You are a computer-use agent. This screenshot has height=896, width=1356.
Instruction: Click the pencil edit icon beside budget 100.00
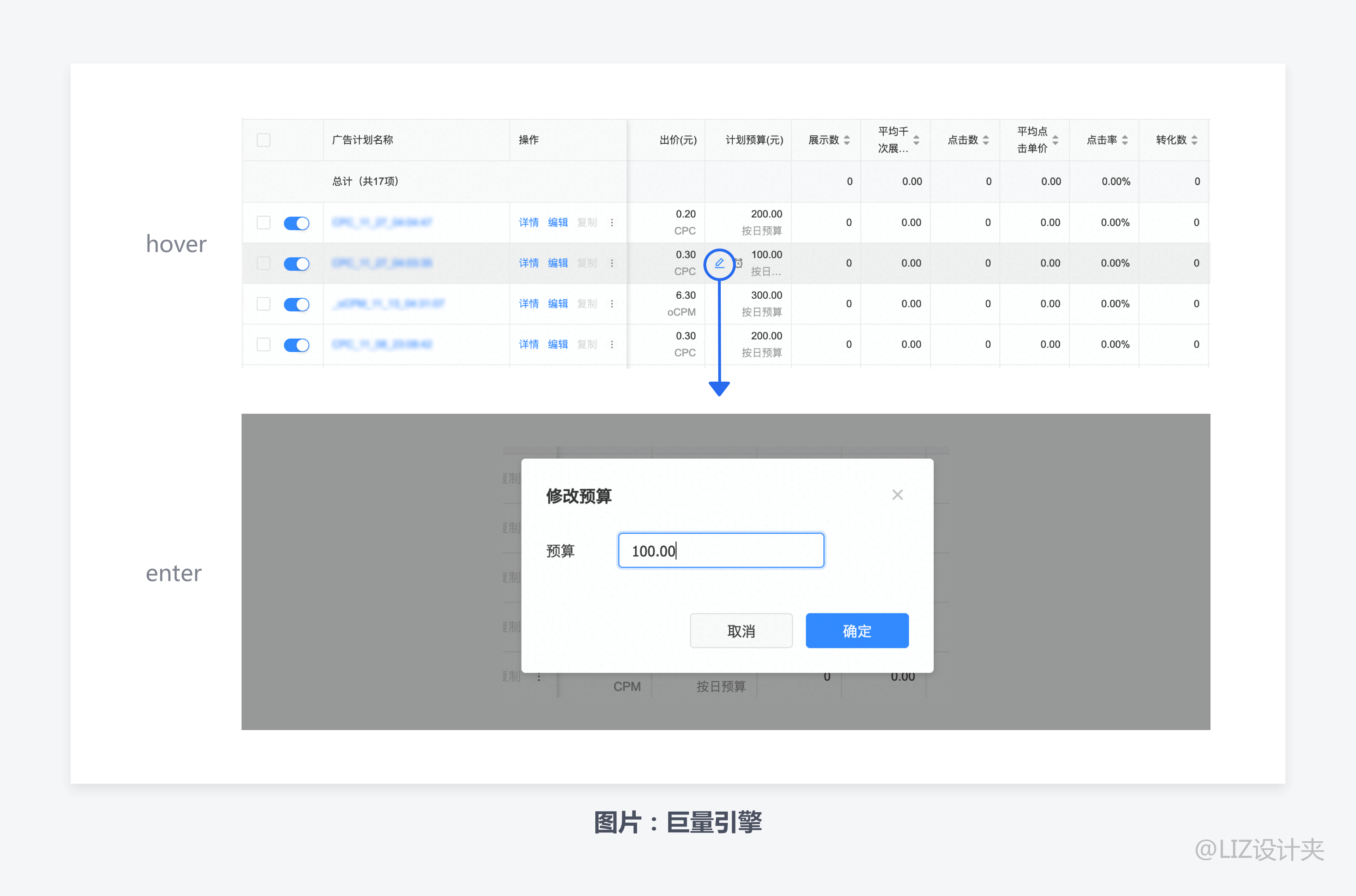coord(719,263)
